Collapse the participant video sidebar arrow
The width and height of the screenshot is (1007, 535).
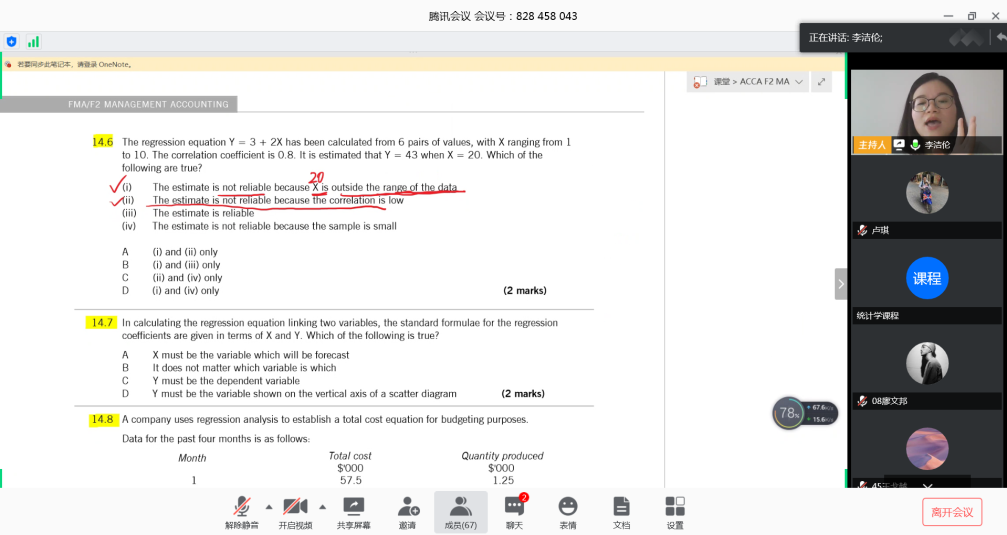pos(840,284)
